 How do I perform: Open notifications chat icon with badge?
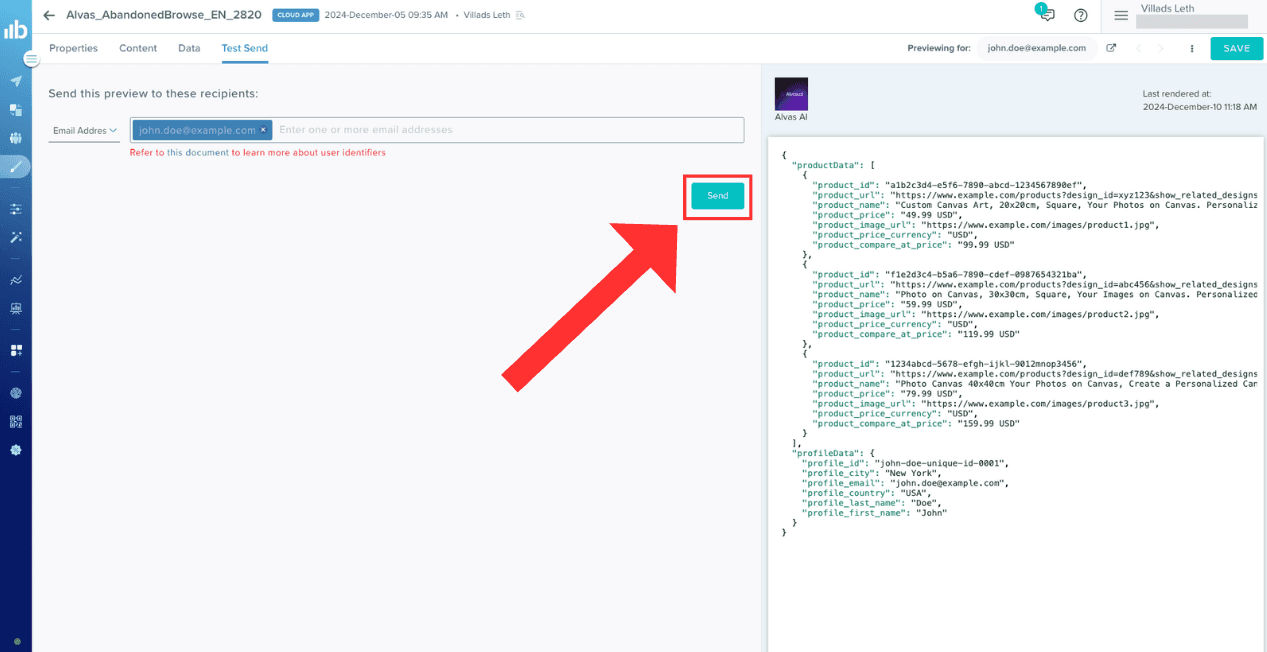pos(1045,13)
